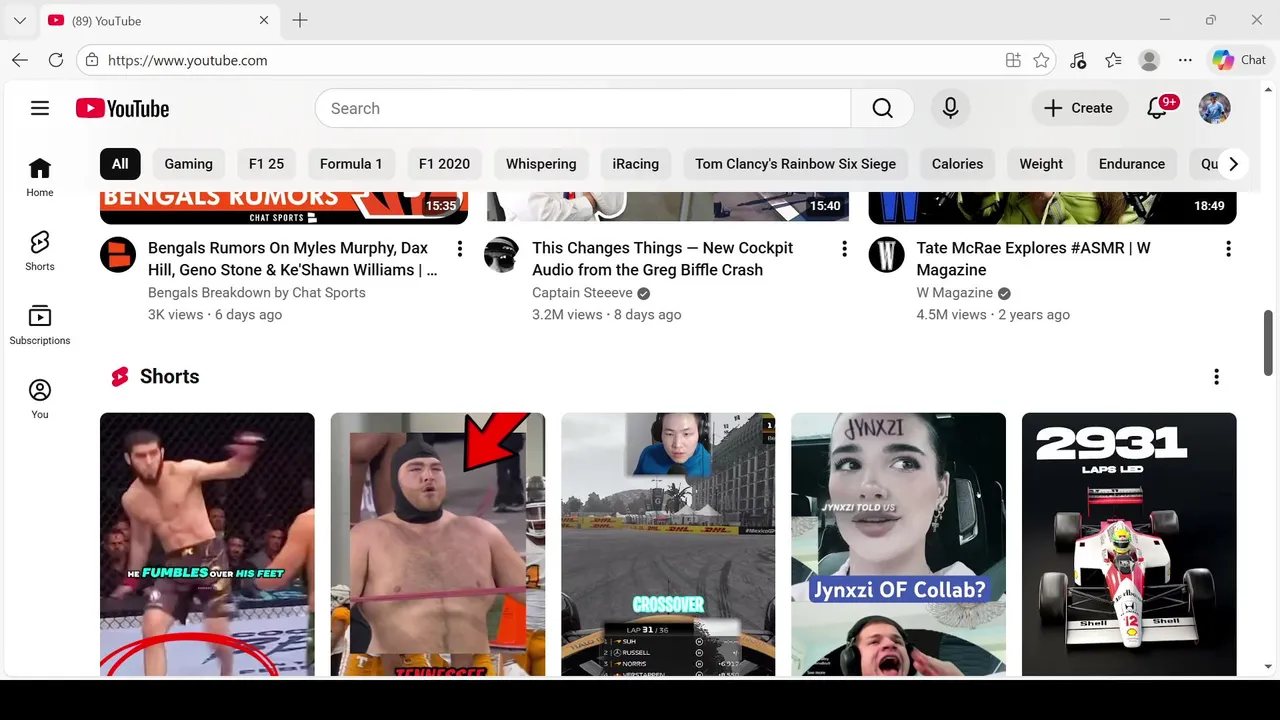
Task: Click the browser address bar URL
Action: point(188,60)
